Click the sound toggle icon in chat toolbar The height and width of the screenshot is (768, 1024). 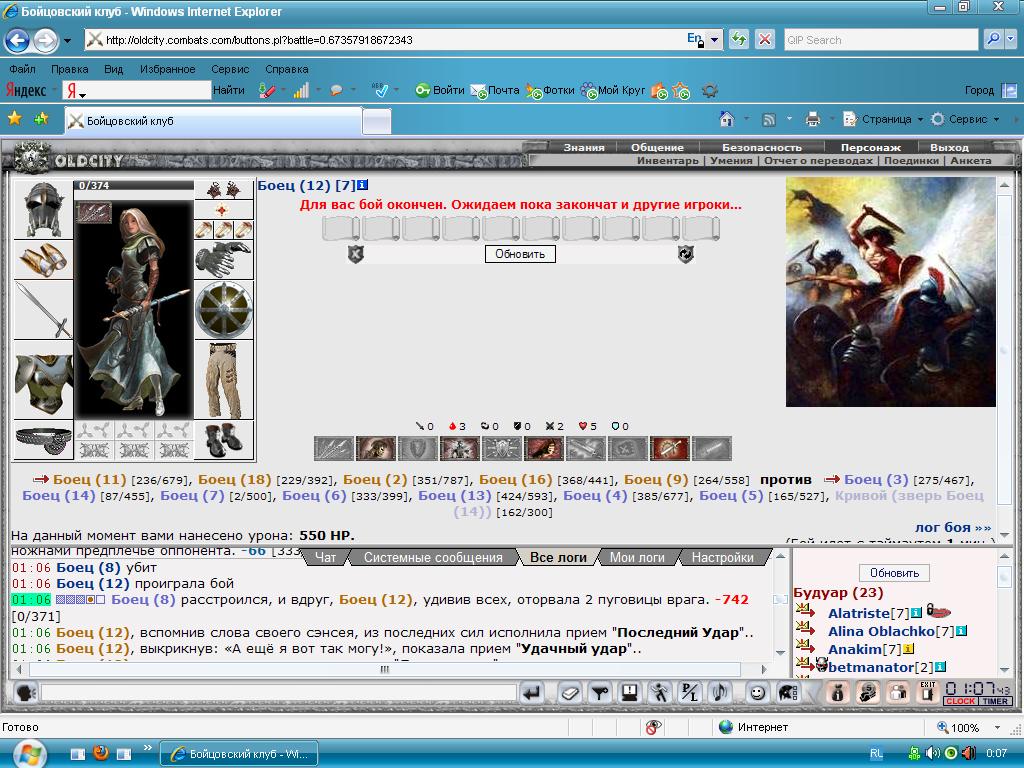pos(720,692)
